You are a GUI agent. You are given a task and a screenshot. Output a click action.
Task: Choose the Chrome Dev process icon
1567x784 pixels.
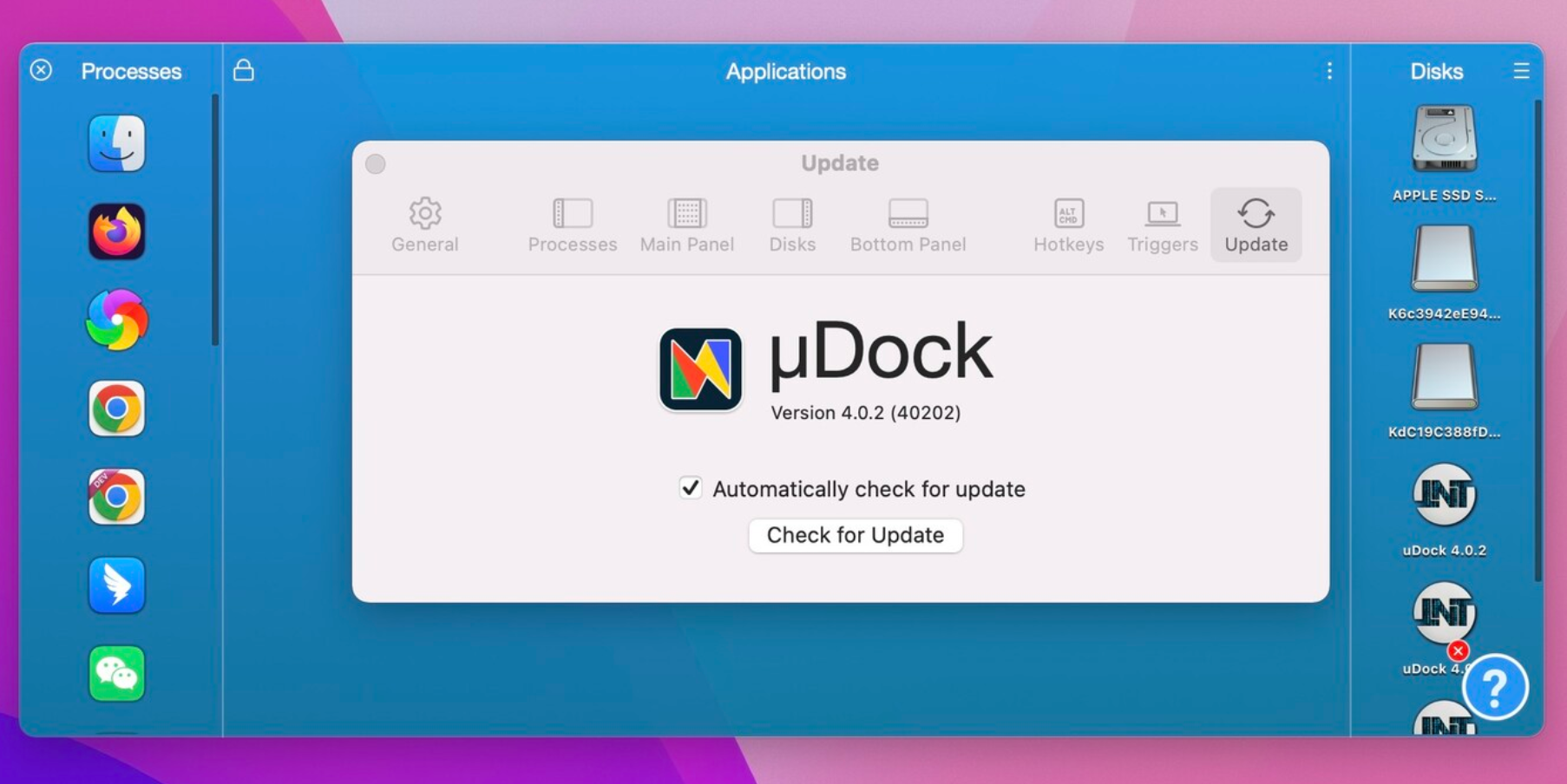[116, 497]
